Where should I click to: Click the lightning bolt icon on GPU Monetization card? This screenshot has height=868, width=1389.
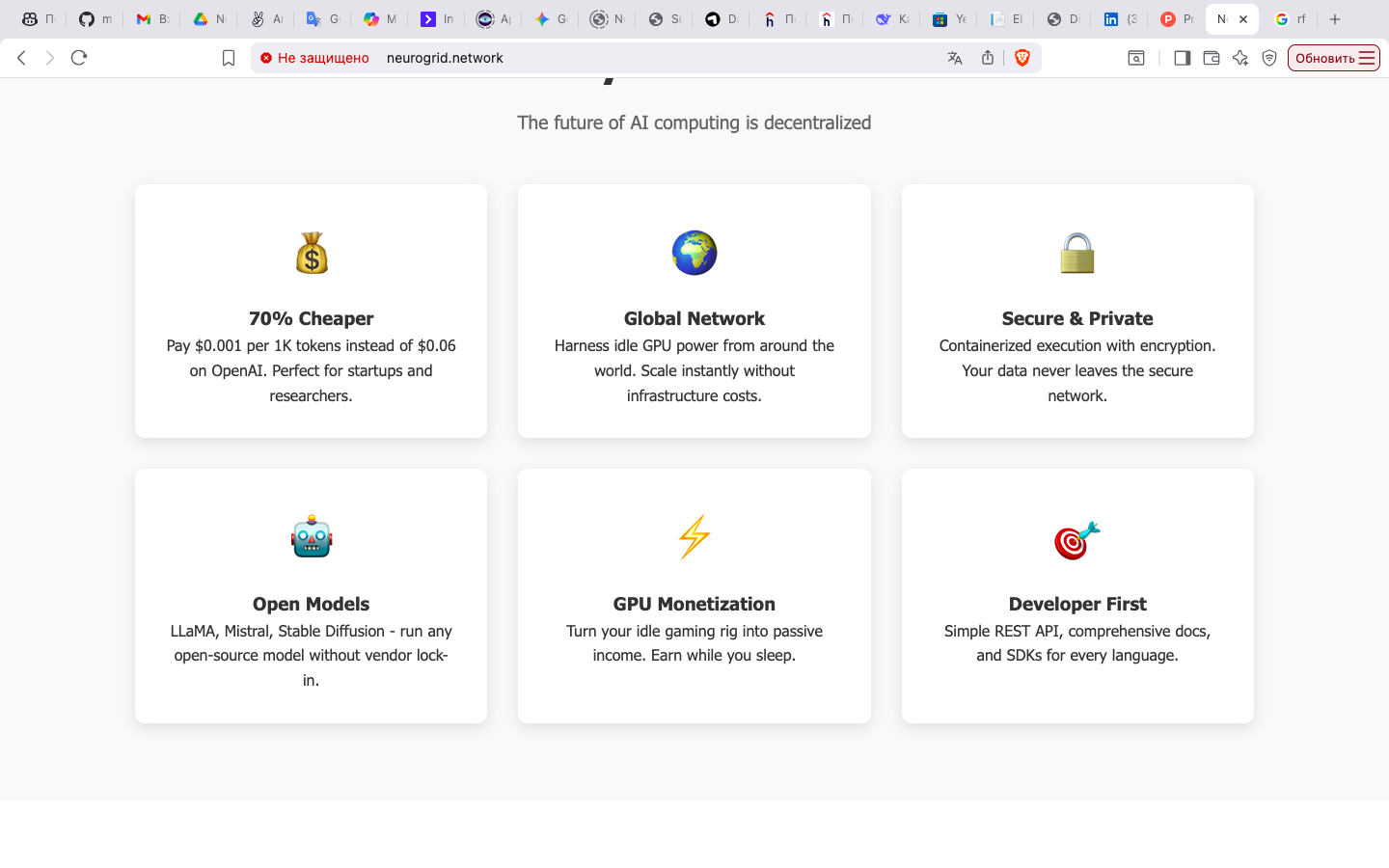pyautogui.click(x=694, y=537)
